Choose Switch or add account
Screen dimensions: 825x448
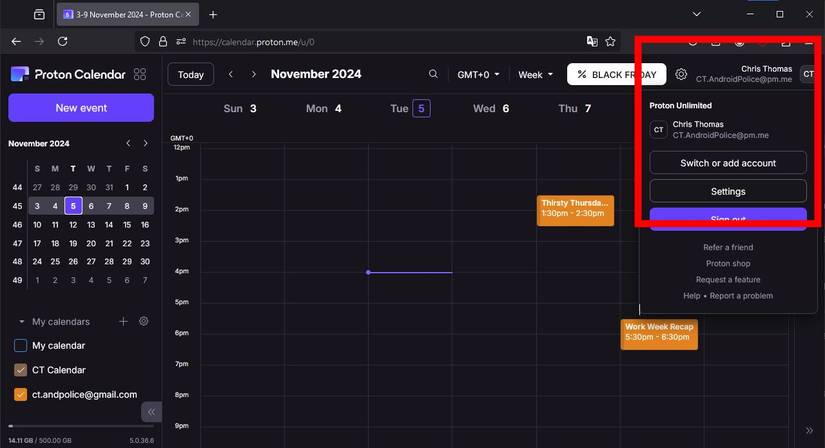727,163
